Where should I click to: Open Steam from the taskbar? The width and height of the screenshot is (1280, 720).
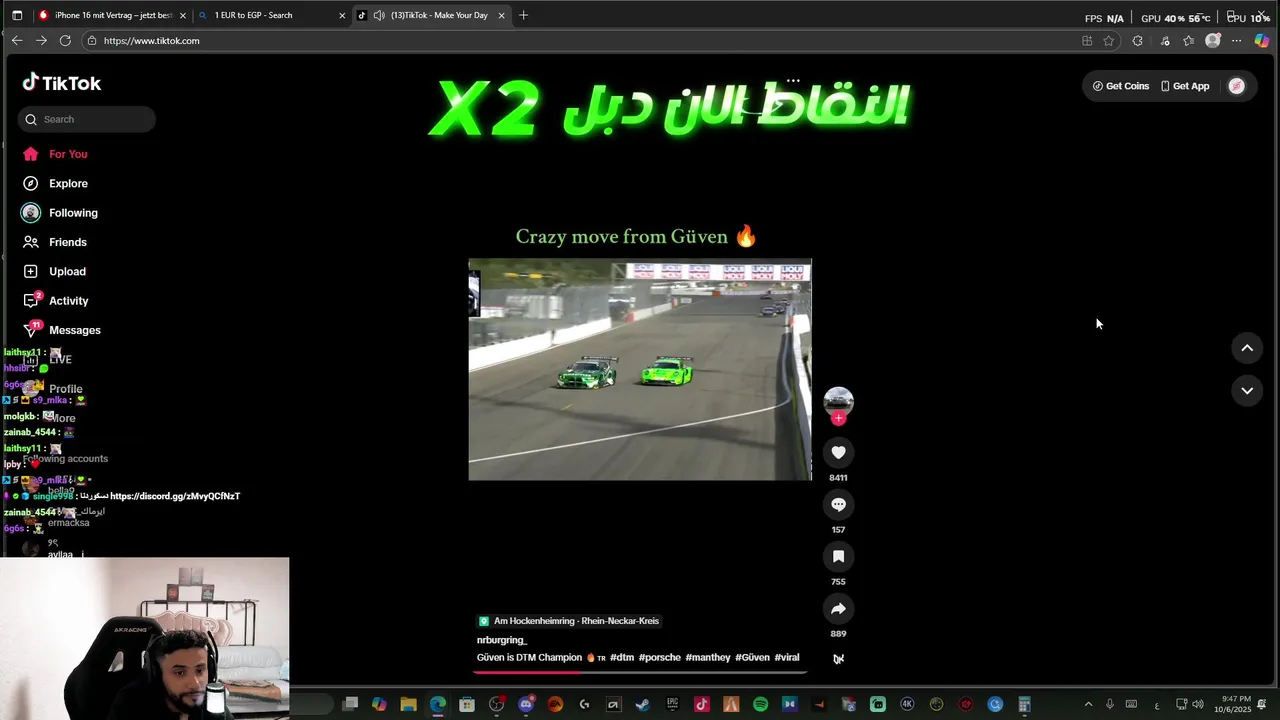642,705
